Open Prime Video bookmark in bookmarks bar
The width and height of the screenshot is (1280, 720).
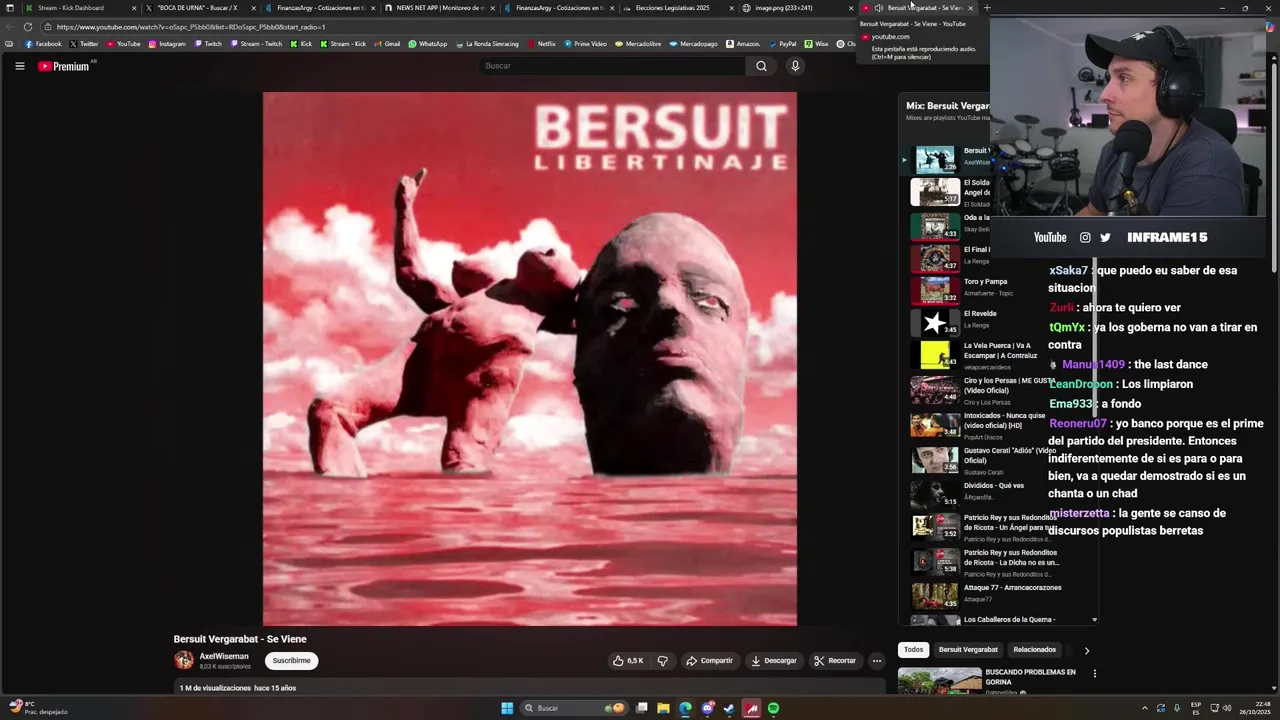585,44
